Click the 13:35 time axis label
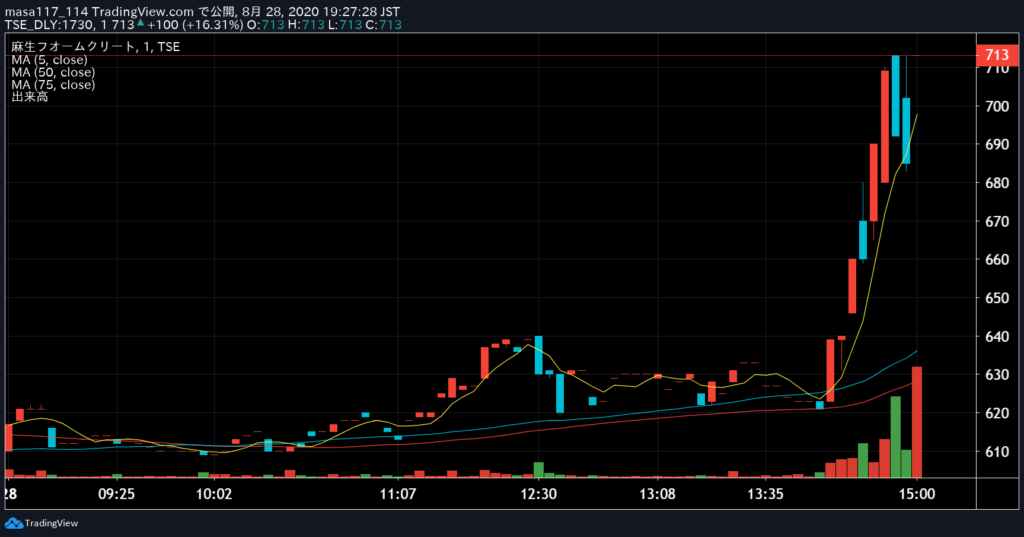This screenshot has width=1024, height=537. [765, 494]
